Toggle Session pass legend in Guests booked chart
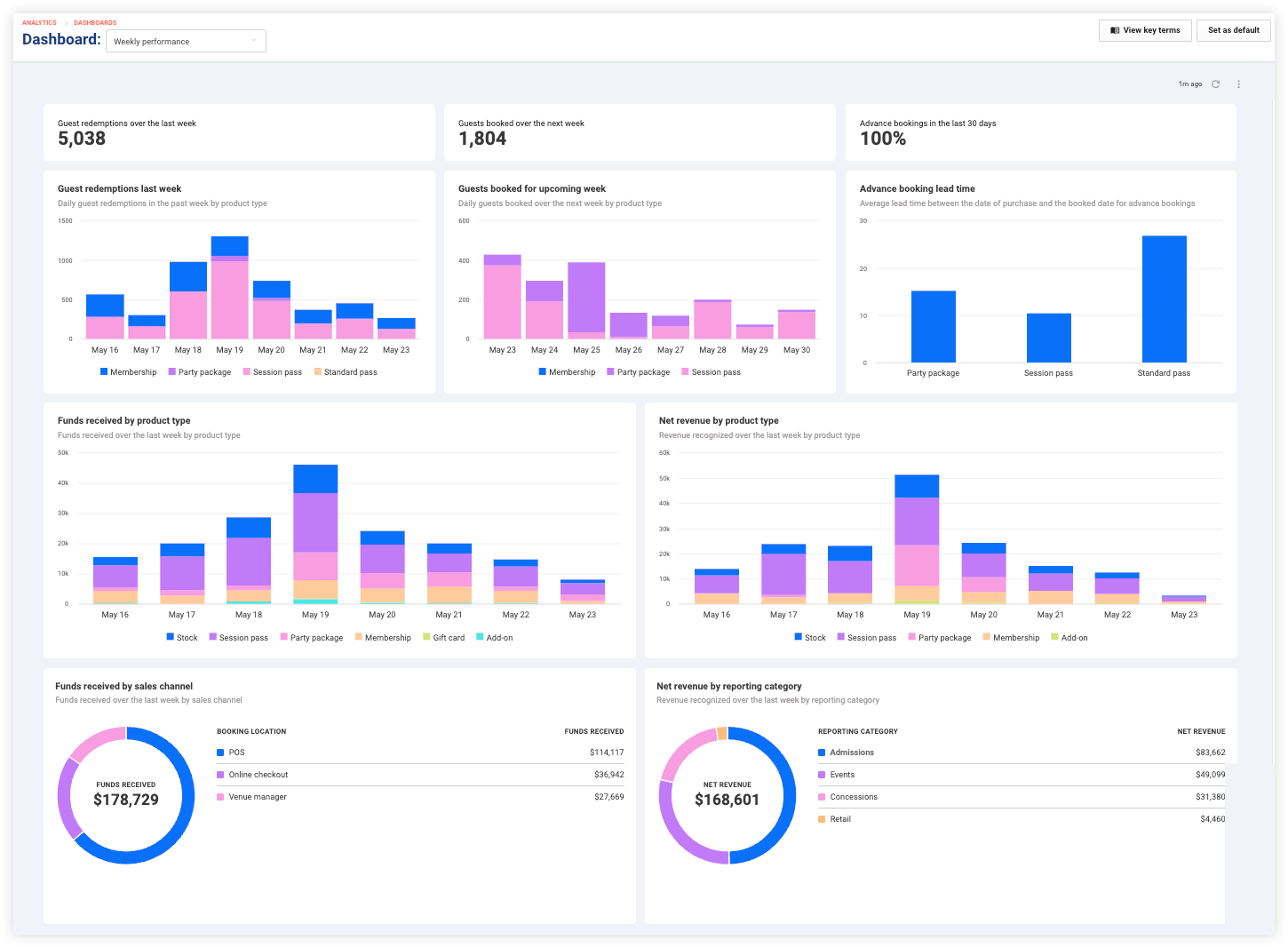The width and height of the screenshot is (1288, 948). tap(712, 372)
